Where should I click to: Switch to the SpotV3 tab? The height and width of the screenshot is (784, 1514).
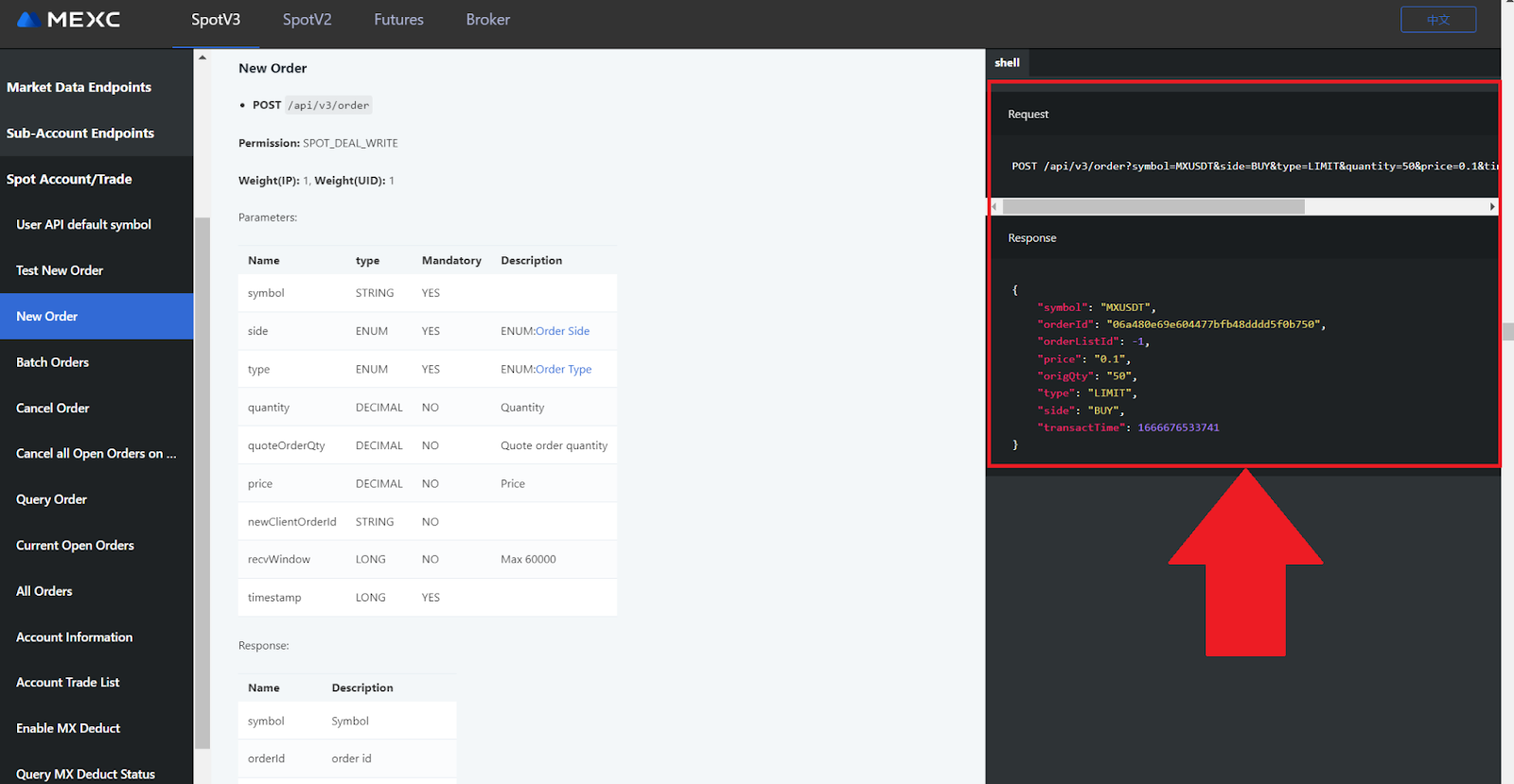216,20
